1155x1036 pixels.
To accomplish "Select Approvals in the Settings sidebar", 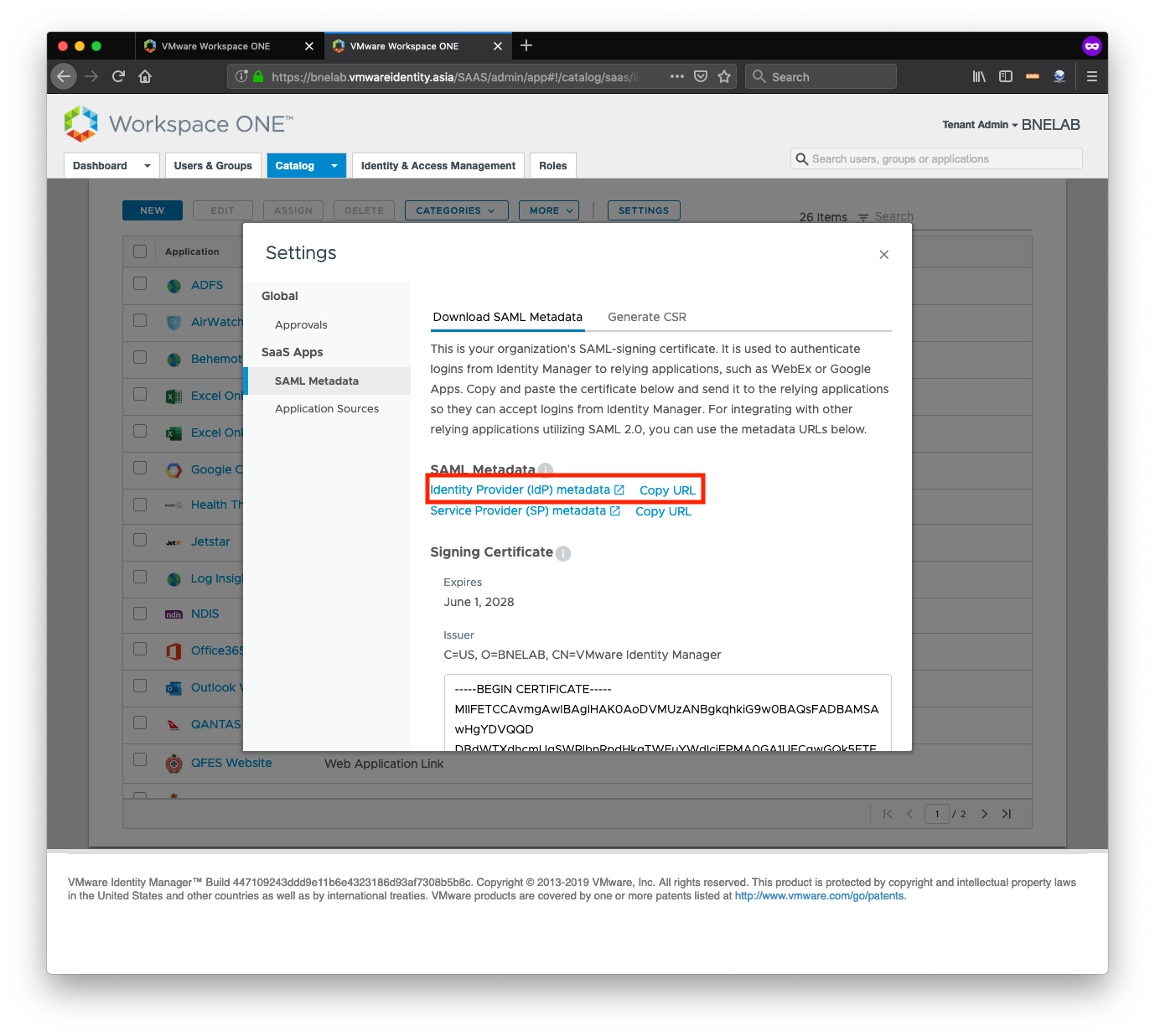I will (301, 325).
